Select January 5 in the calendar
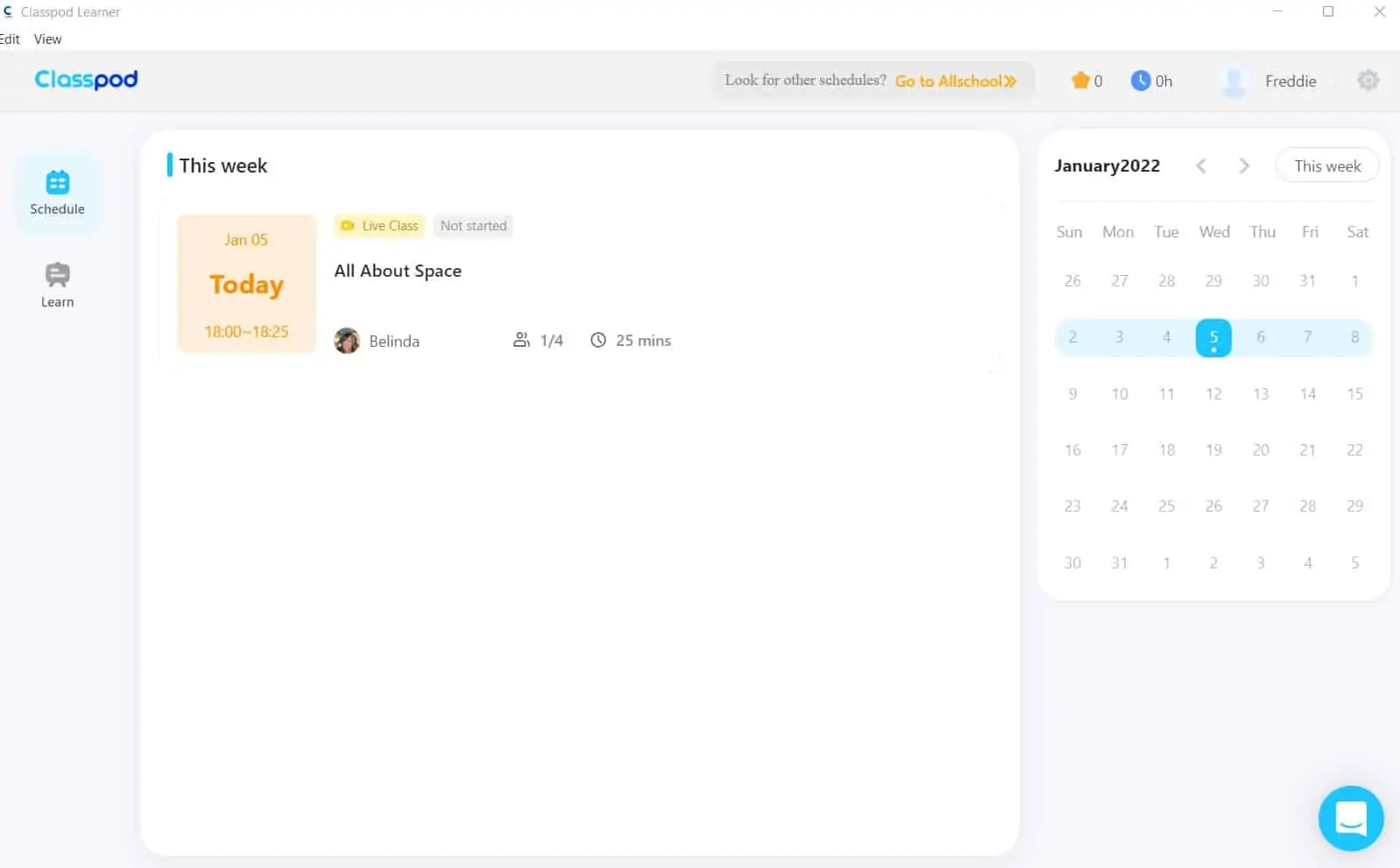Image resolution: width=1400 pixels, height=868 pixels. (x=1213, y=338)
